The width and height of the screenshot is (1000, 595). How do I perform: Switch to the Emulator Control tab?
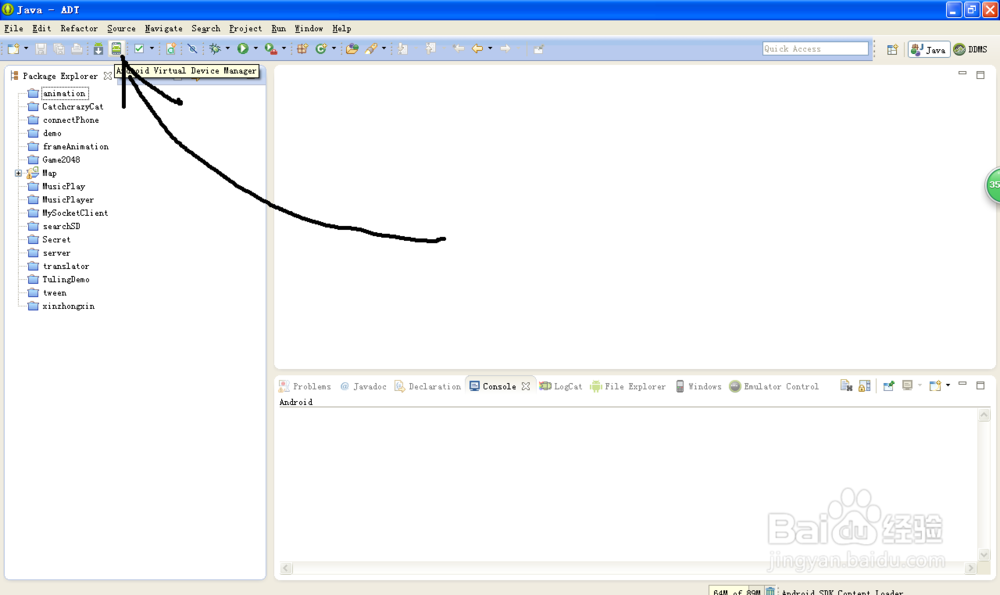coord(774,386)
